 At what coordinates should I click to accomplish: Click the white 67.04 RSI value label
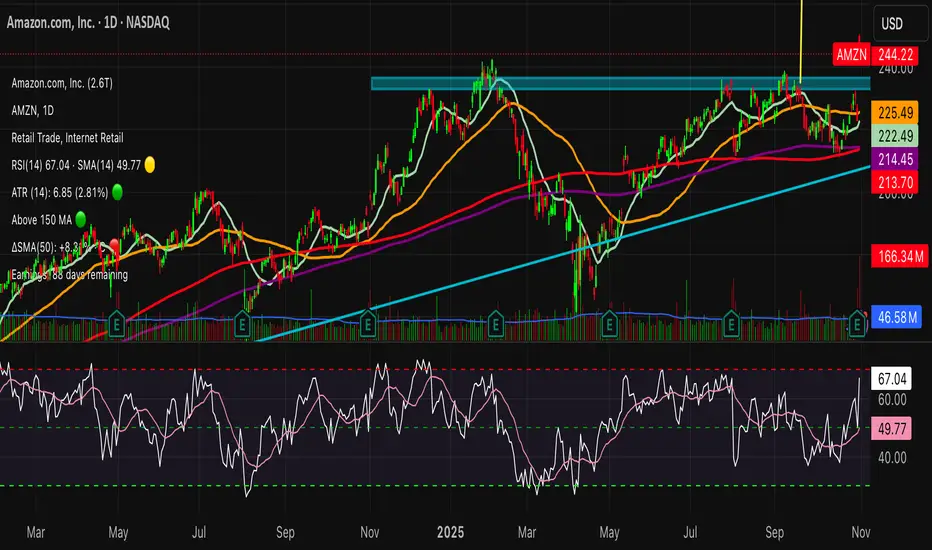coord(892,379)
